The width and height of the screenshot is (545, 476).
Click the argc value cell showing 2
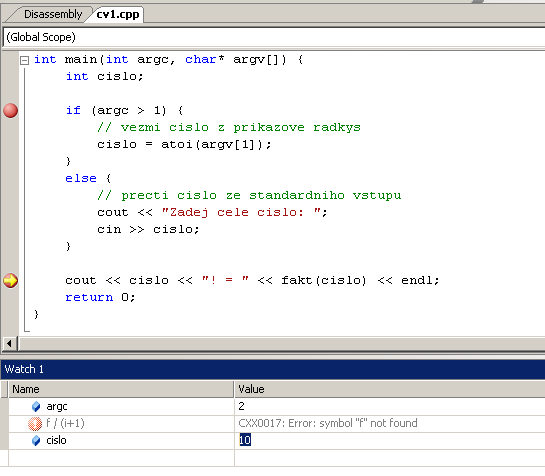tap(390, 406)
